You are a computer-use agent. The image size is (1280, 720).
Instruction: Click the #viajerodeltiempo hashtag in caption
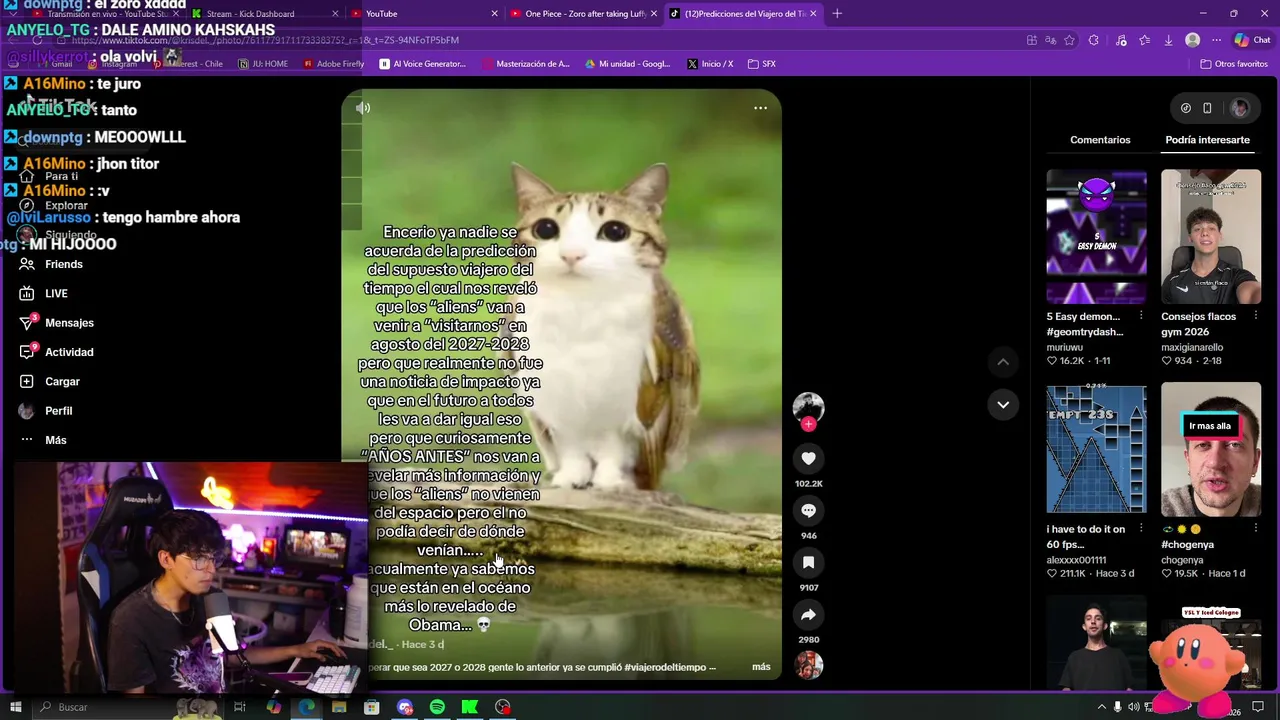pos(666,667)
